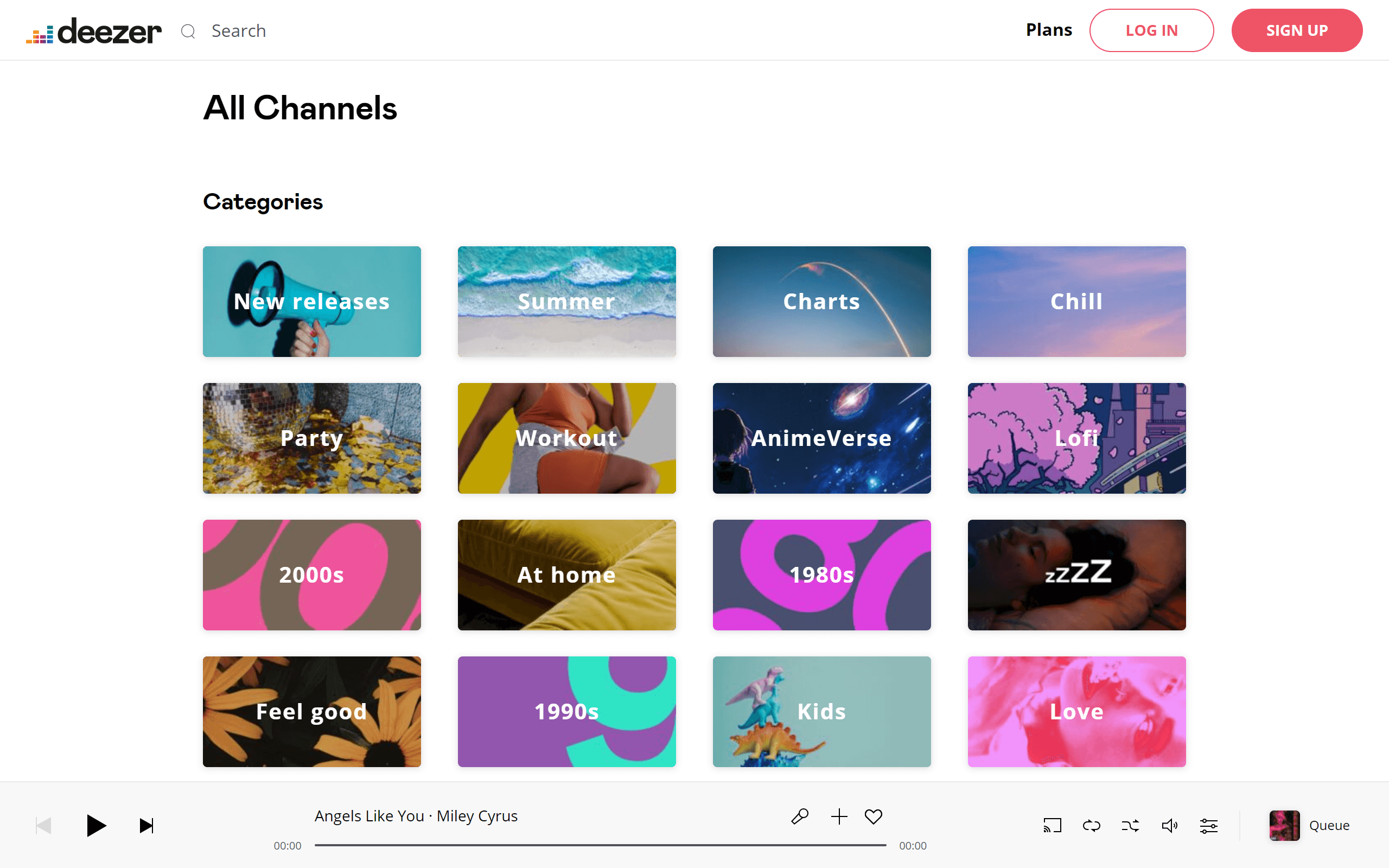
Task: Go back to the previous track
Action: coord(43,825)
